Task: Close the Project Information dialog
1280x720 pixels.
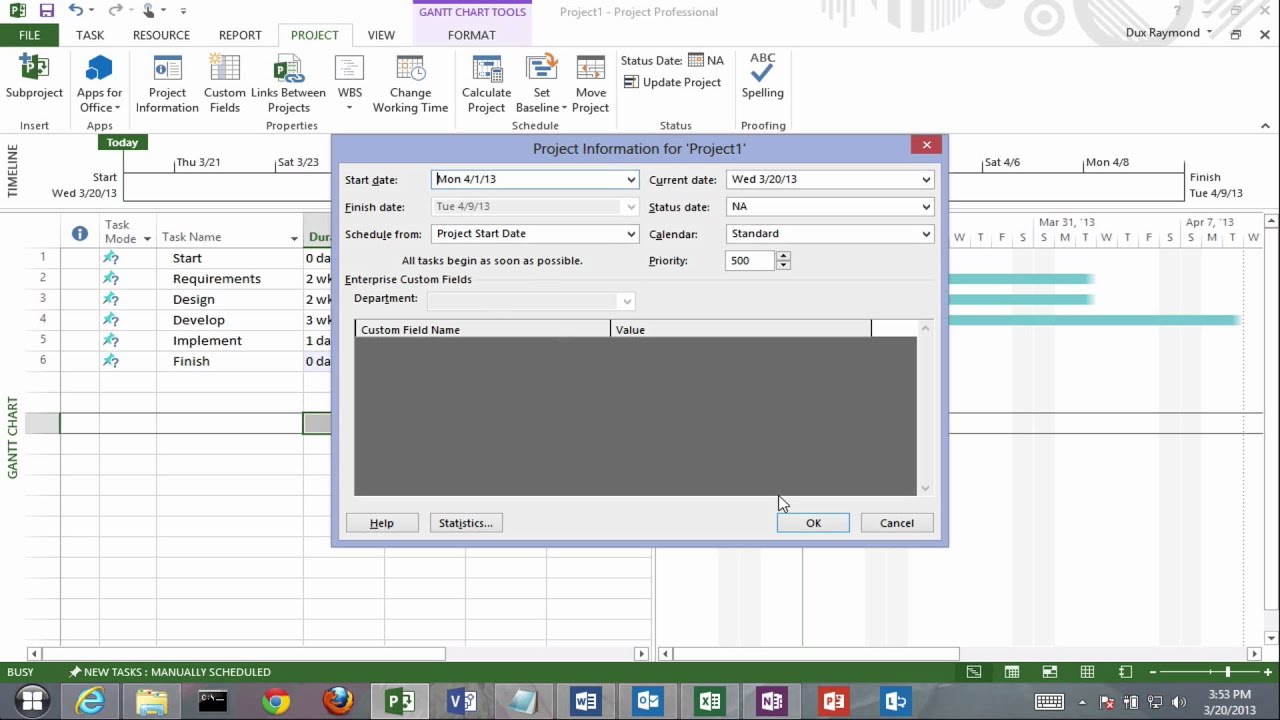Action: tap(926, 145)
